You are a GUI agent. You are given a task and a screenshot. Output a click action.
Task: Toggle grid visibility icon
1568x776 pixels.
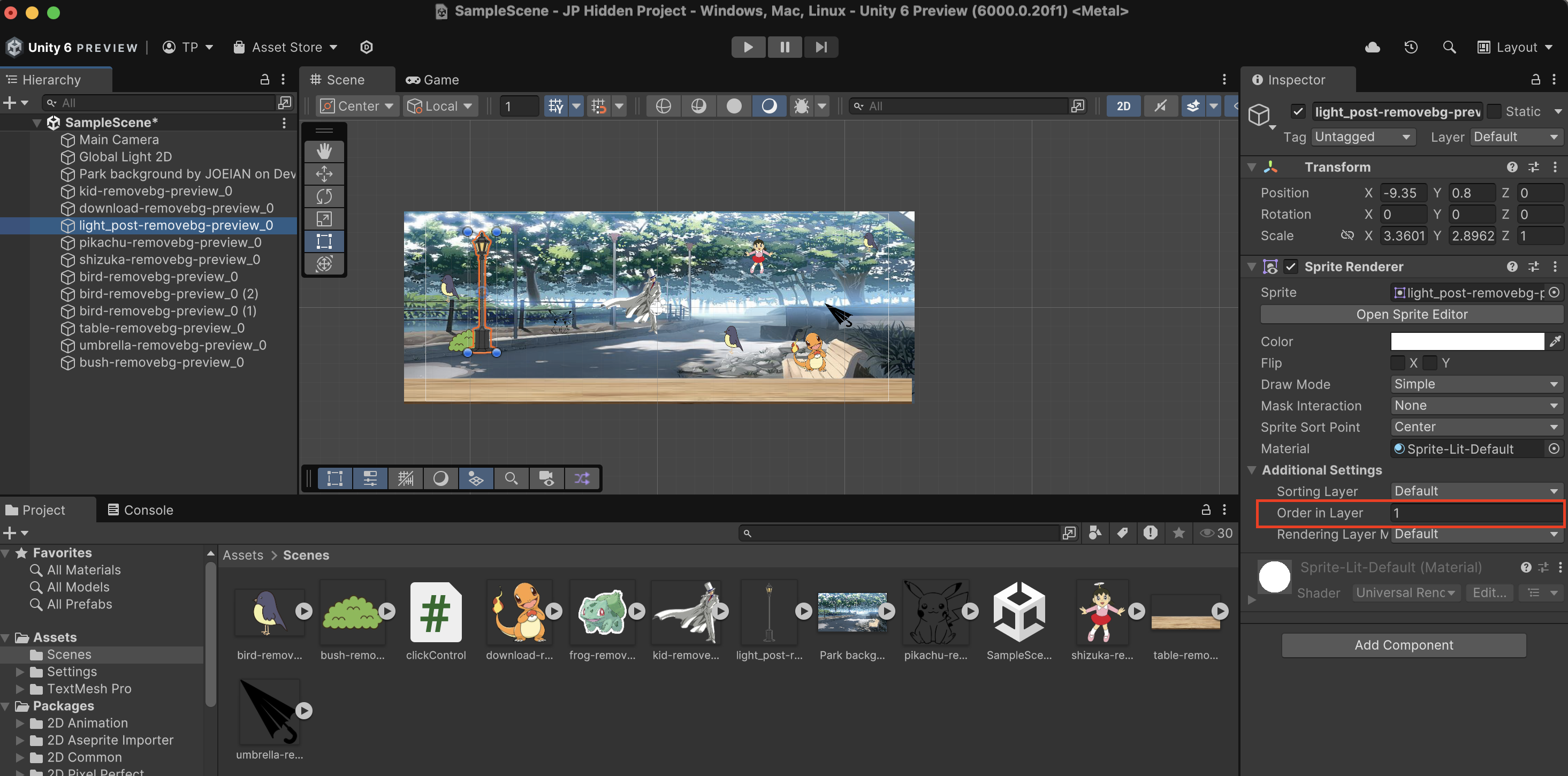click(x=555, y=106)
